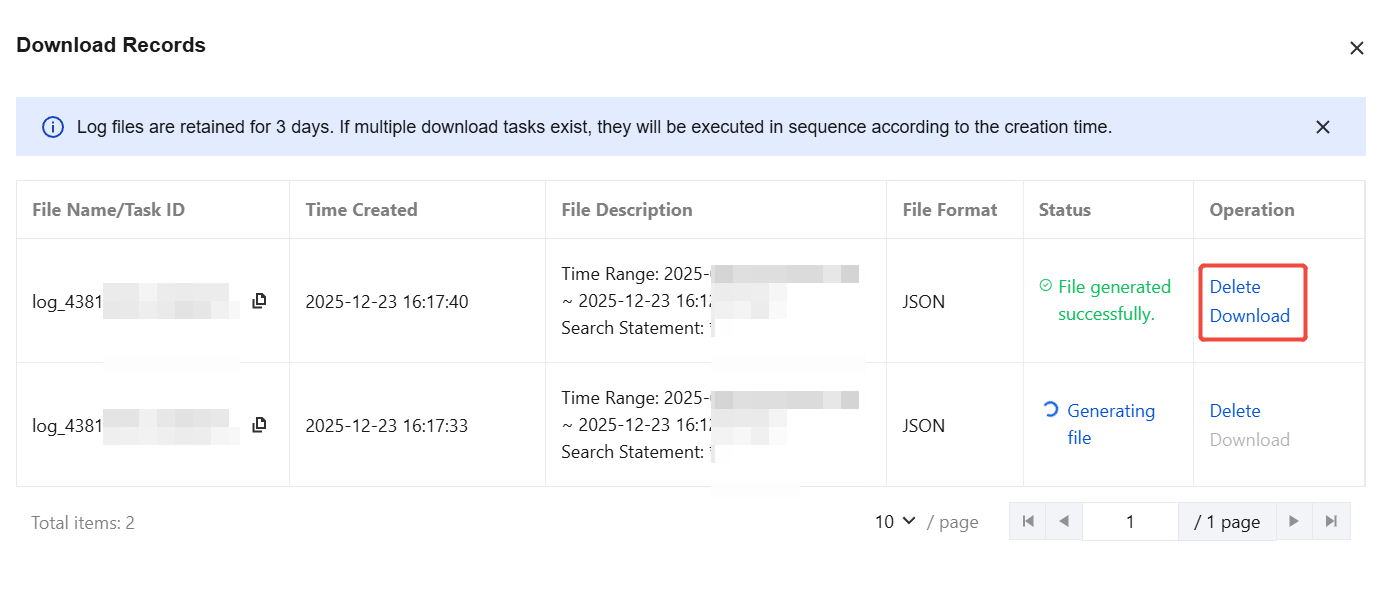
Task: Click the page number input field
Action: pyautogui.click(x=1130, y=521)
